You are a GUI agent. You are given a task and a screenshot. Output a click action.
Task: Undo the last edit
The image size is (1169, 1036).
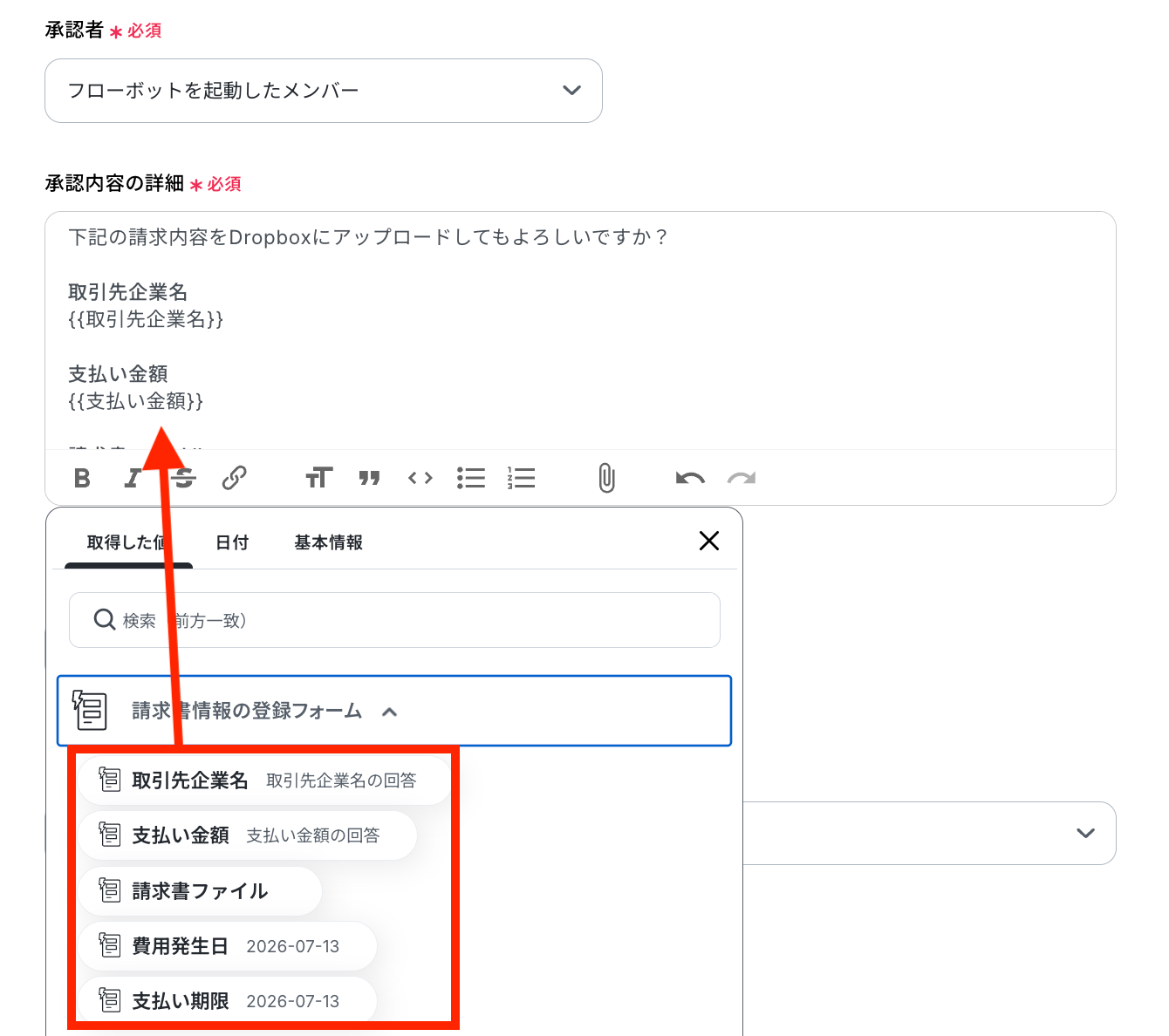(x=690, y=478)
